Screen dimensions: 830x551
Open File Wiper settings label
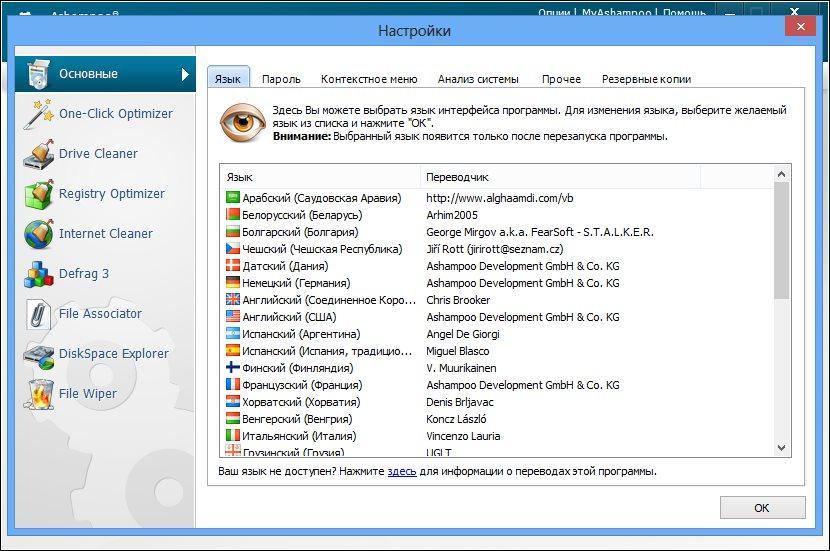click(x=87, y=393)
